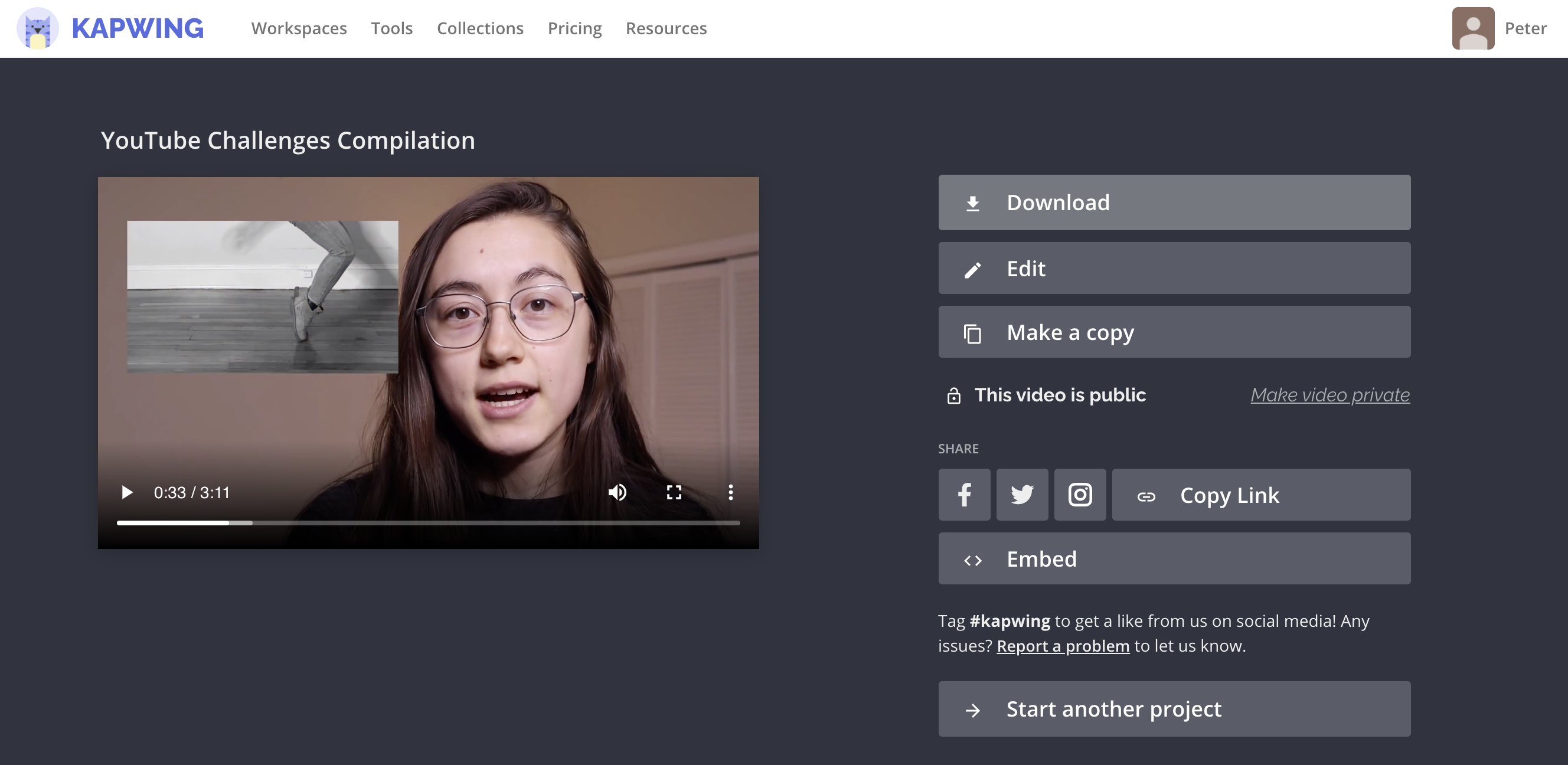Start another project
This screenshot has width=1568, height=765.
coord(1174,709)
